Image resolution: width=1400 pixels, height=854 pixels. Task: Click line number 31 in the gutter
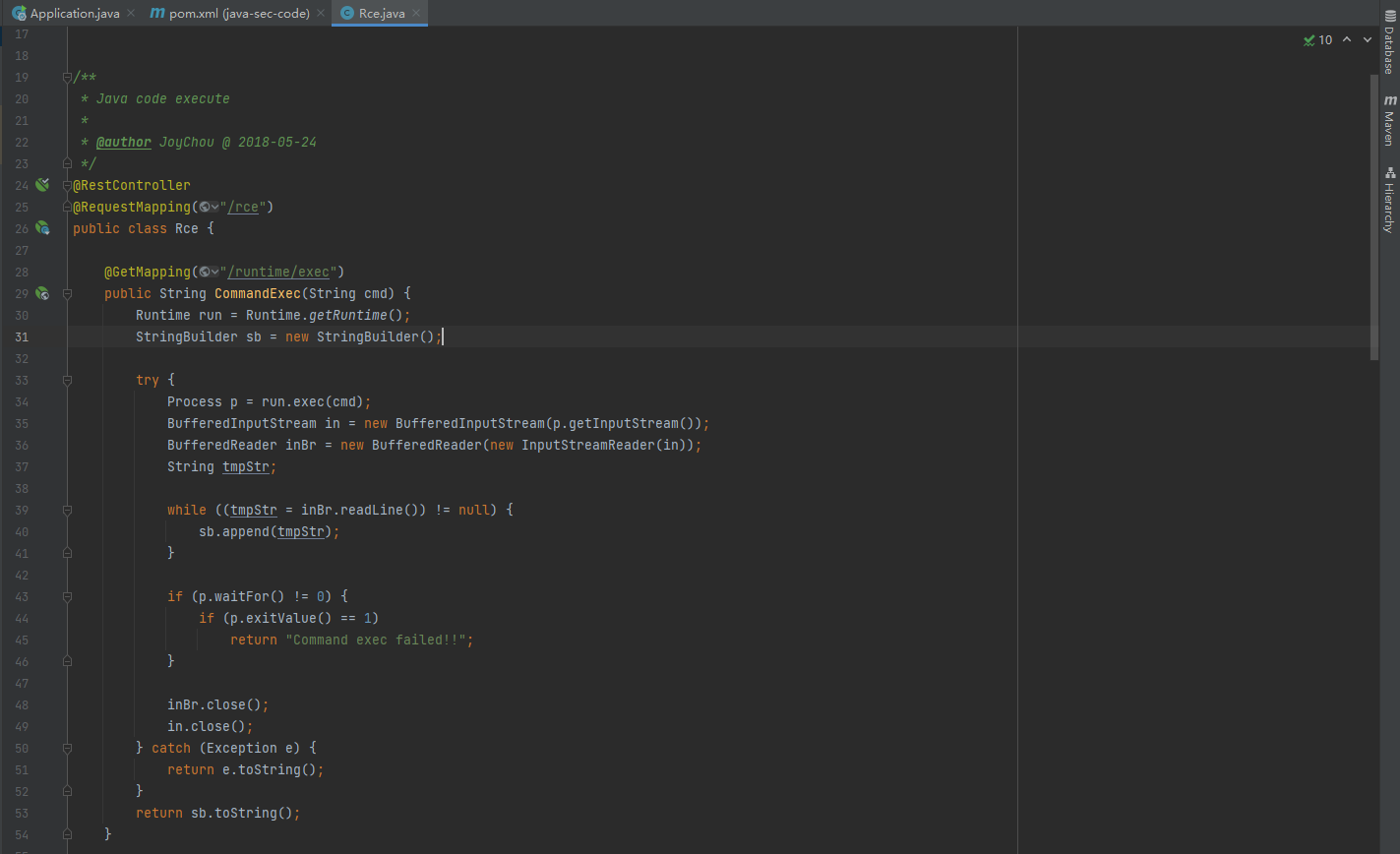22,336
